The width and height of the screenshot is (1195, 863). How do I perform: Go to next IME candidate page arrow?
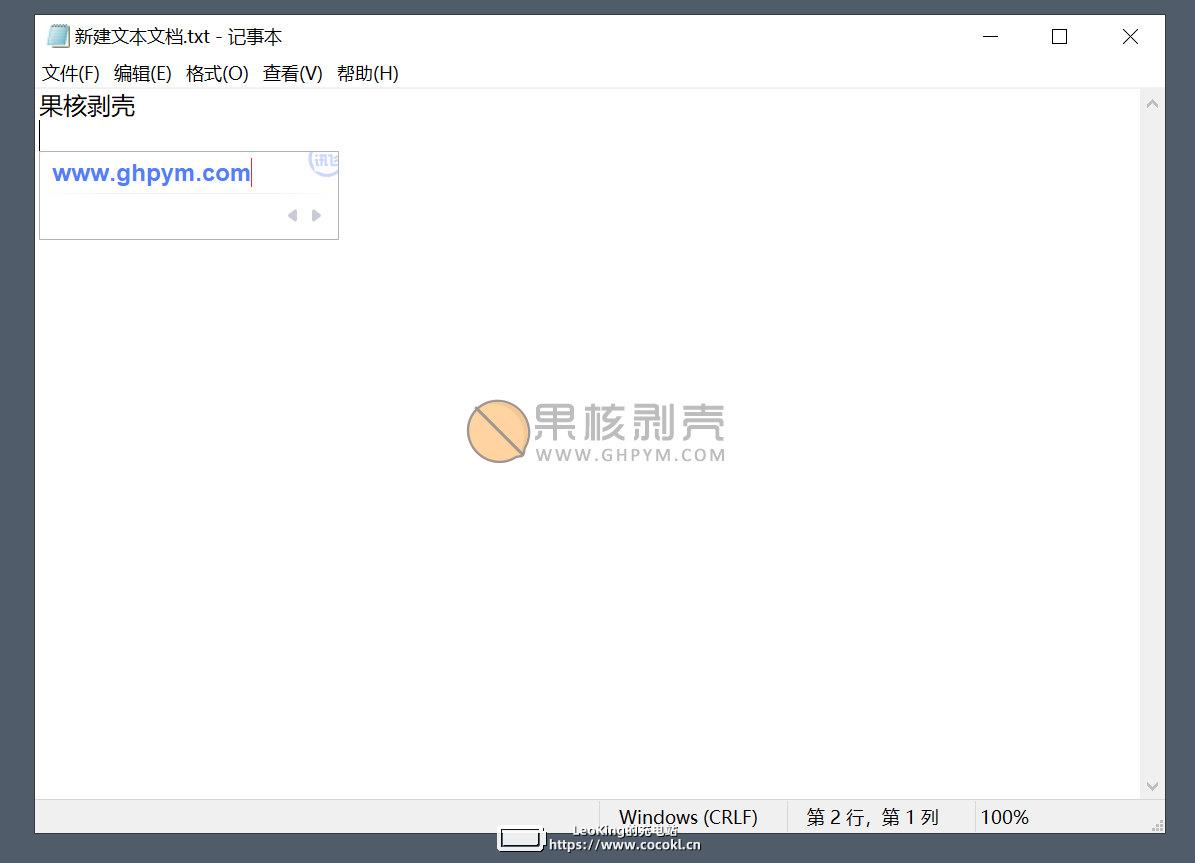point(316,216)
